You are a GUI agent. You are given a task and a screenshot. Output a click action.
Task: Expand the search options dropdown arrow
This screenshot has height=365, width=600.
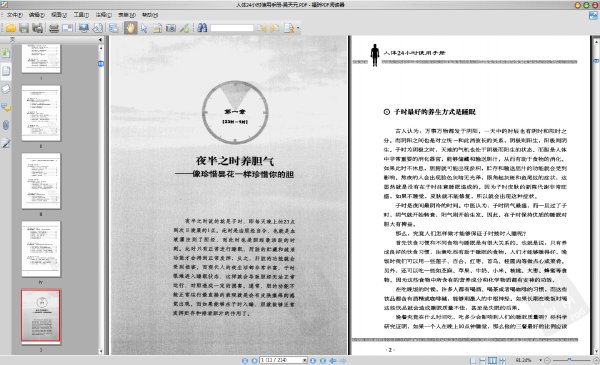[x=298, y=28]
